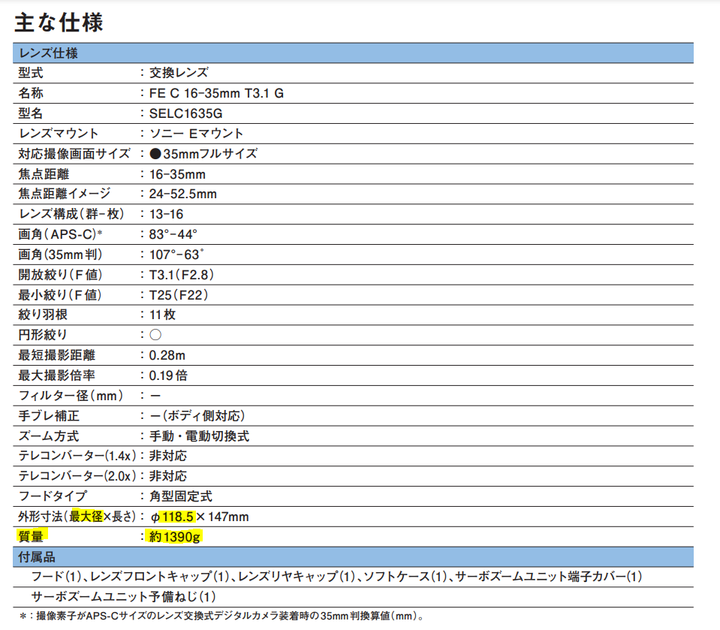This screenshot has width=720, height=630.
Task: Click the zoom type 手動・電動切換式
Action: pyautogui.click(x=199, y=436)
